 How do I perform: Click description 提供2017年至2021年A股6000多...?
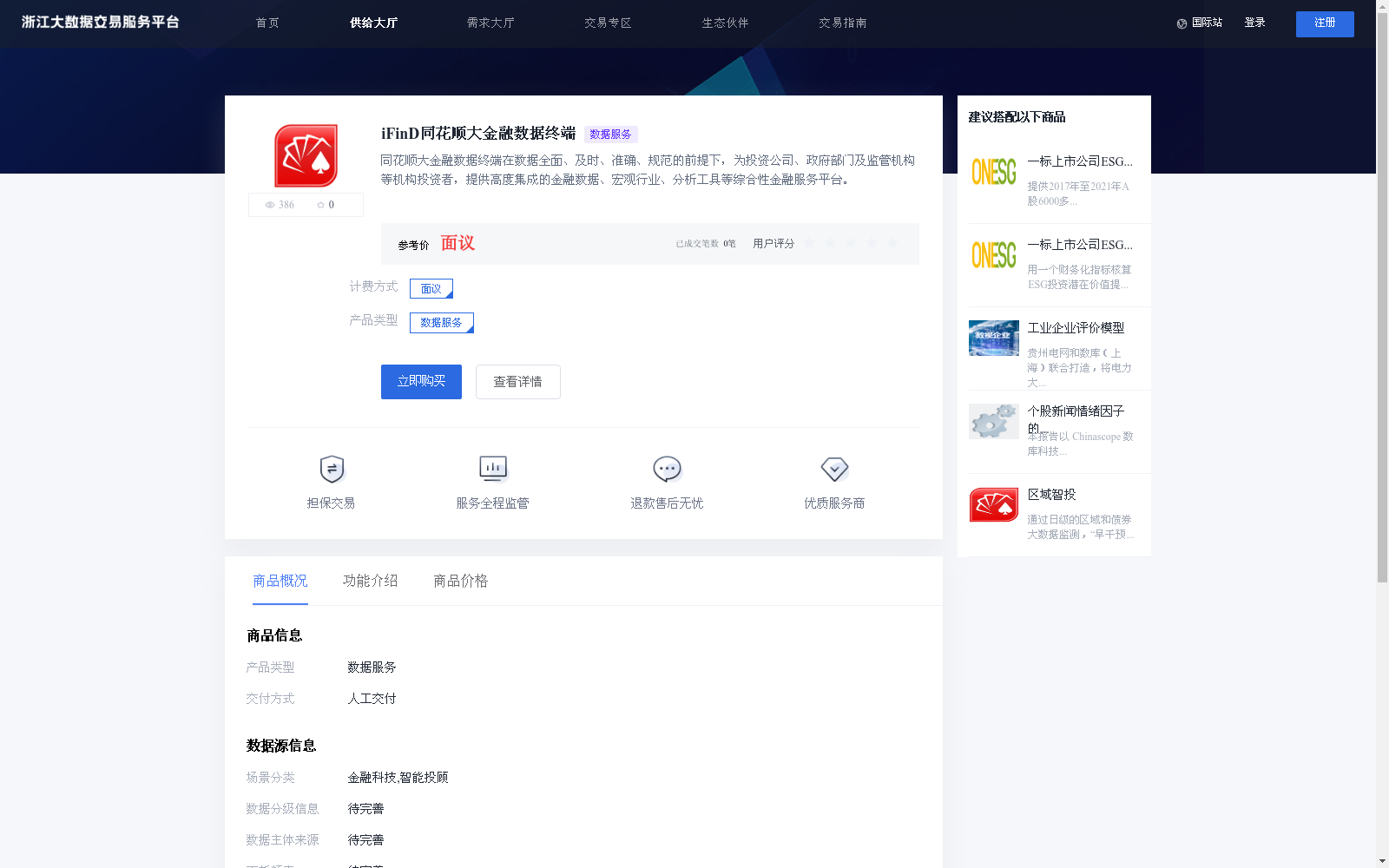(x=1078, y=194)
